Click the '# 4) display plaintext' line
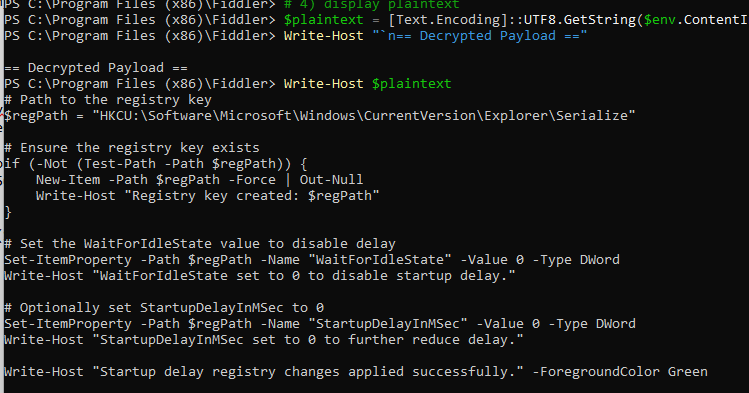Viewport: 749px width, 393px height. pyautogui.click(x=232, y=5)
